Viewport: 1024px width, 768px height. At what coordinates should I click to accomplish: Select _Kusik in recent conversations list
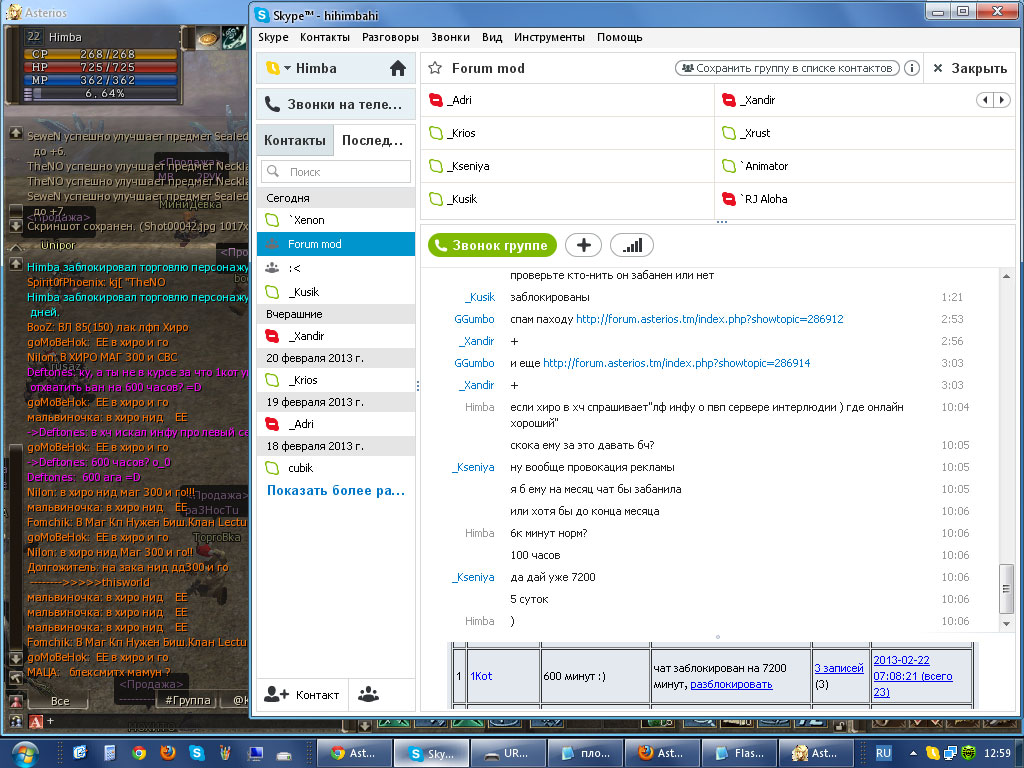coord(336,292)
